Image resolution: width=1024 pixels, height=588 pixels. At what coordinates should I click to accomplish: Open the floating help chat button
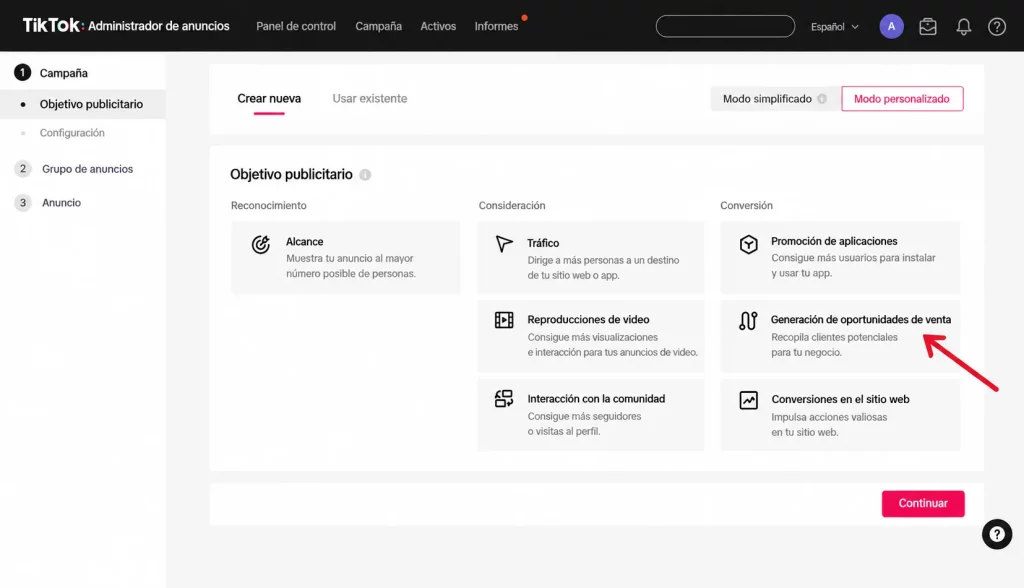(997, 534)
